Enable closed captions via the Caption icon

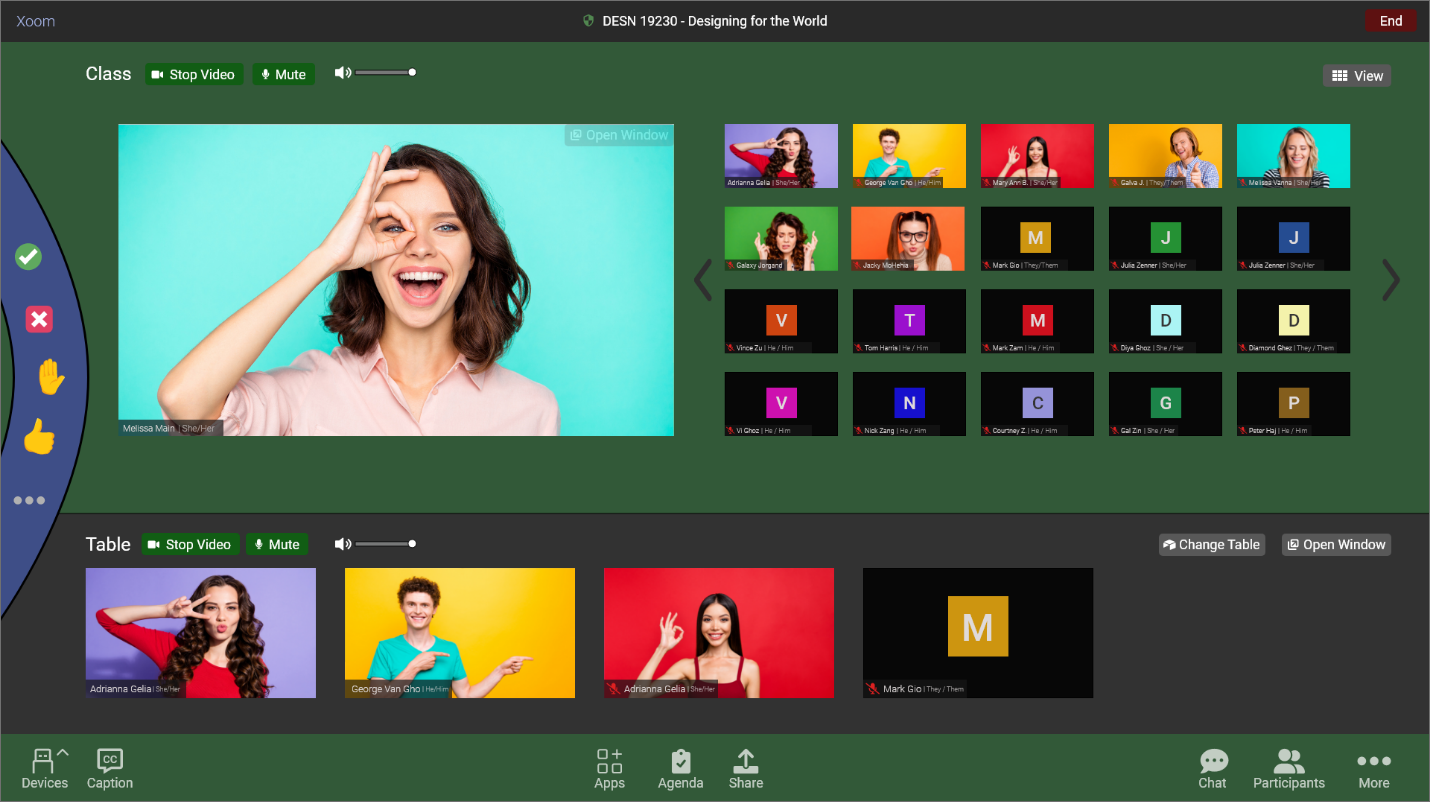click(109, 767)
